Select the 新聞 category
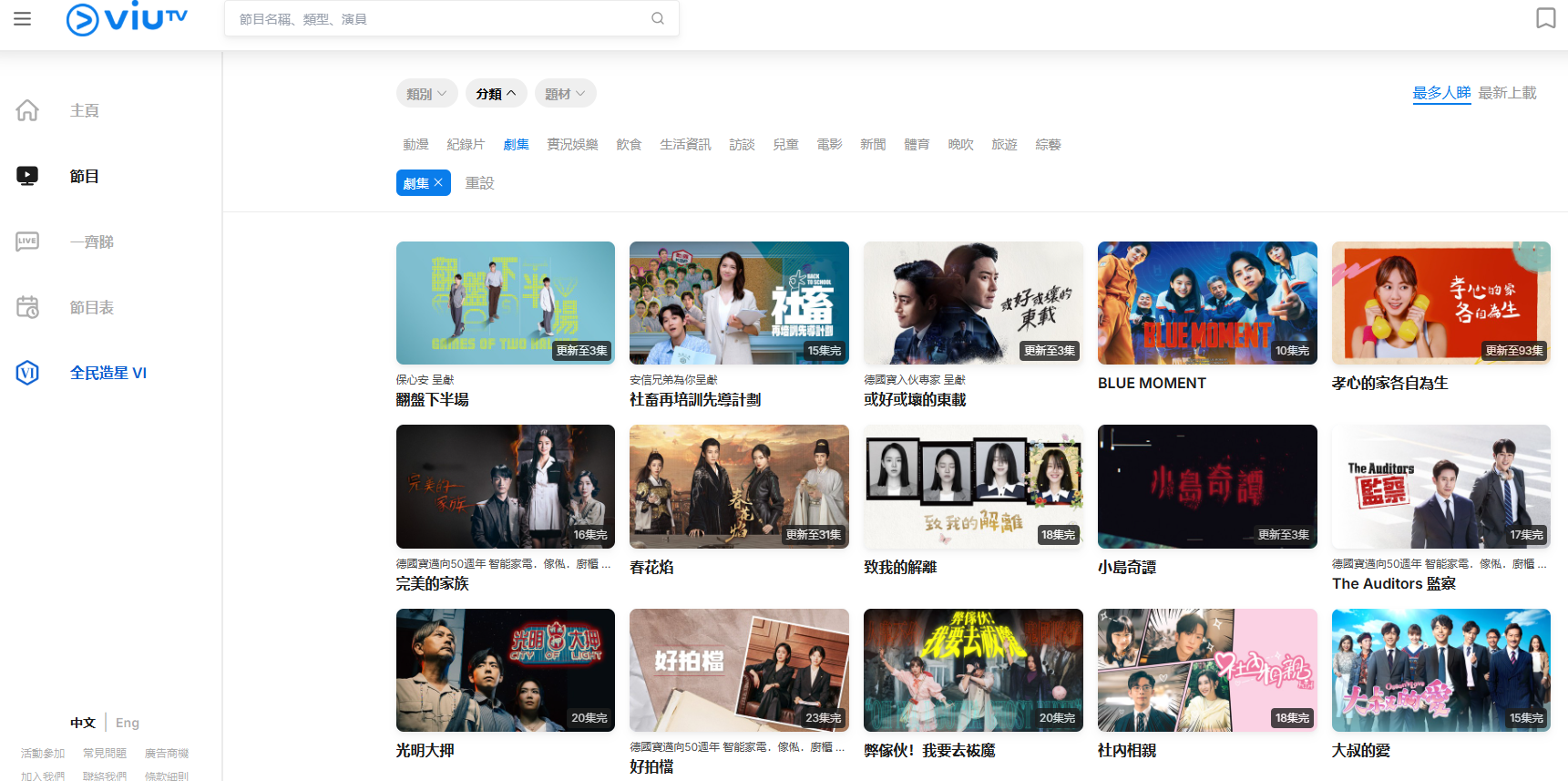This screenshot has width=1568, height=781. (x=873, y=144)
